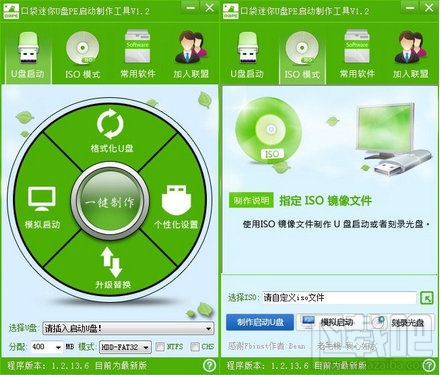The height and width of the screenshot is (375, 440).
Task: Start with the 一键制作 center button
Action: tap(110, 202)
